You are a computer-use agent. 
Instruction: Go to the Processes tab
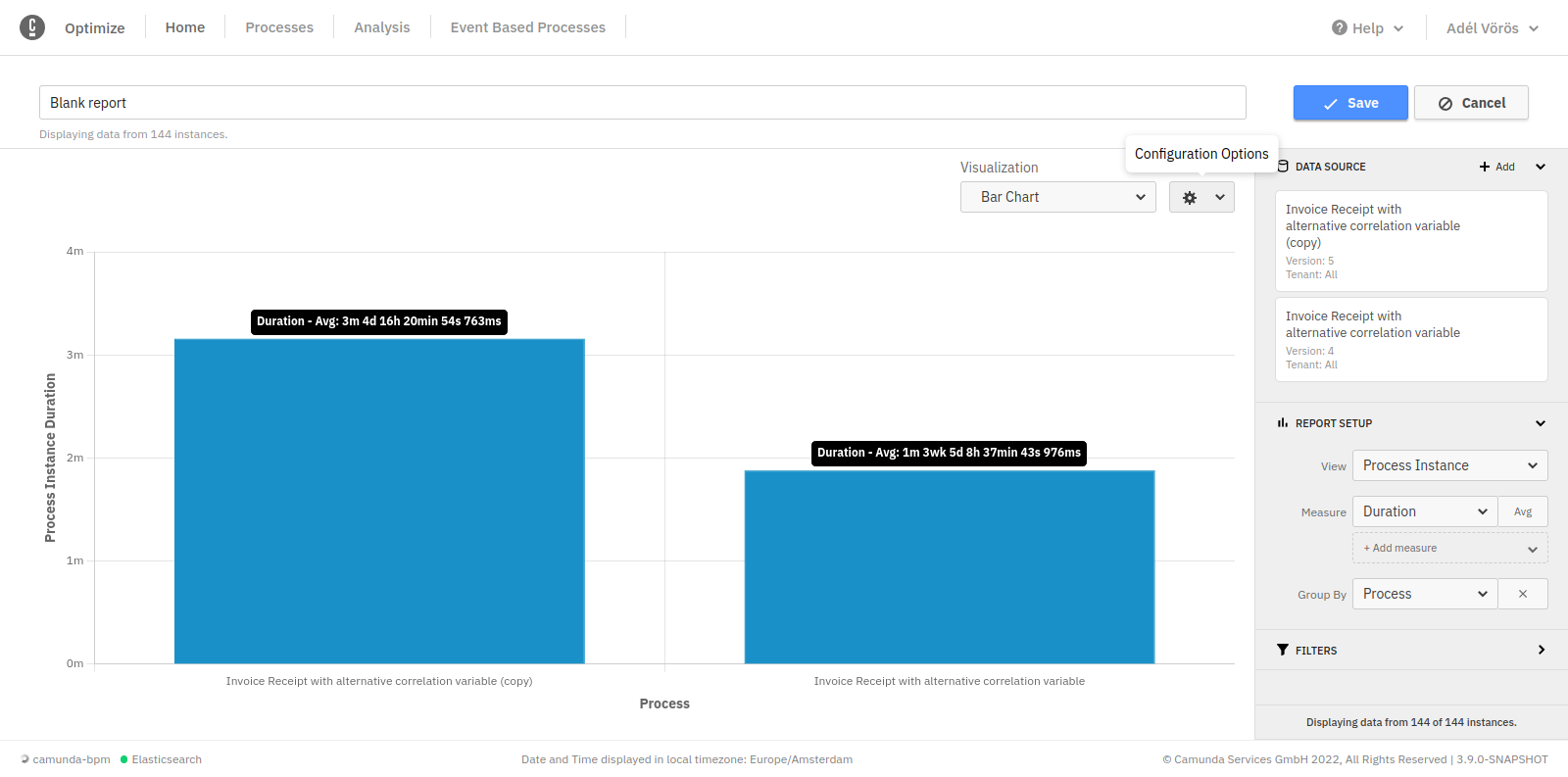pos(279,27)
